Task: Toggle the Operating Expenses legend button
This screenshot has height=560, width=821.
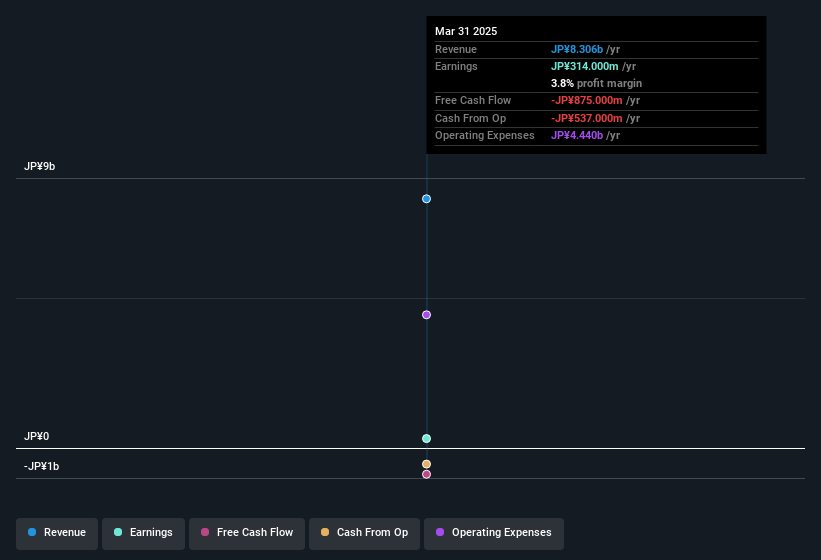Action: [x=494, y=533]
